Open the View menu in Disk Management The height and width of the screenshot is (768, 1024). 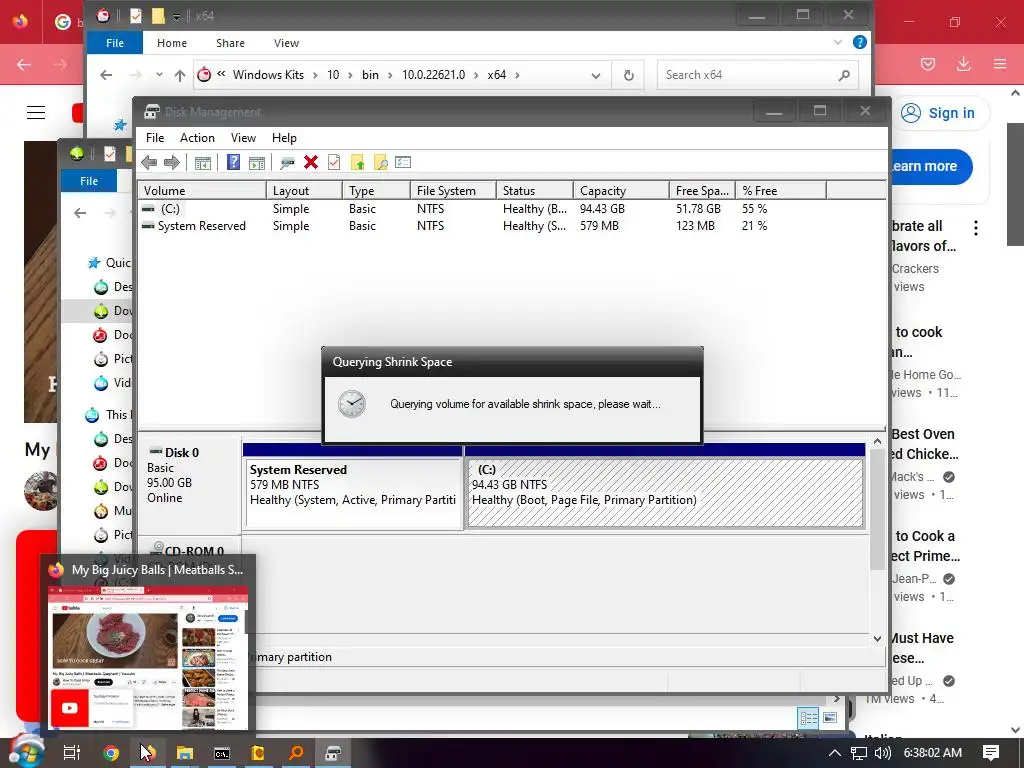tap(243, 138)
